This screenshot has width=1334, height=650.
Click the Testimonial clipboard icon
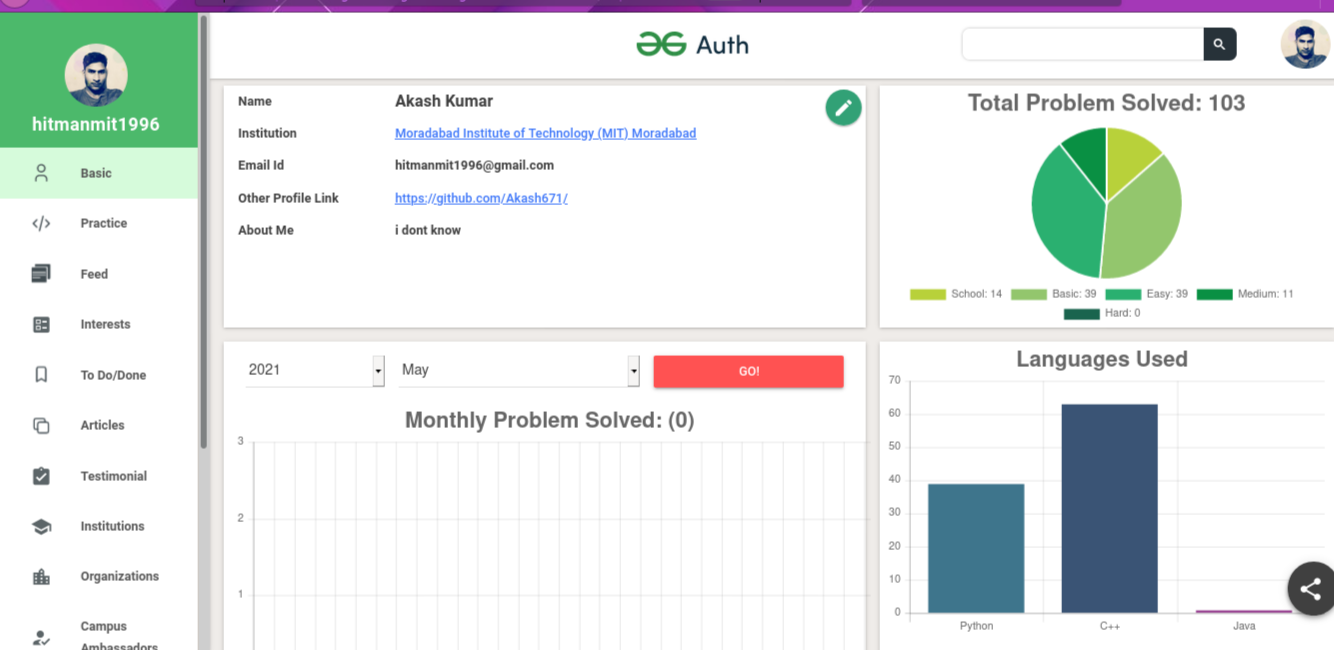coord(41,476)
